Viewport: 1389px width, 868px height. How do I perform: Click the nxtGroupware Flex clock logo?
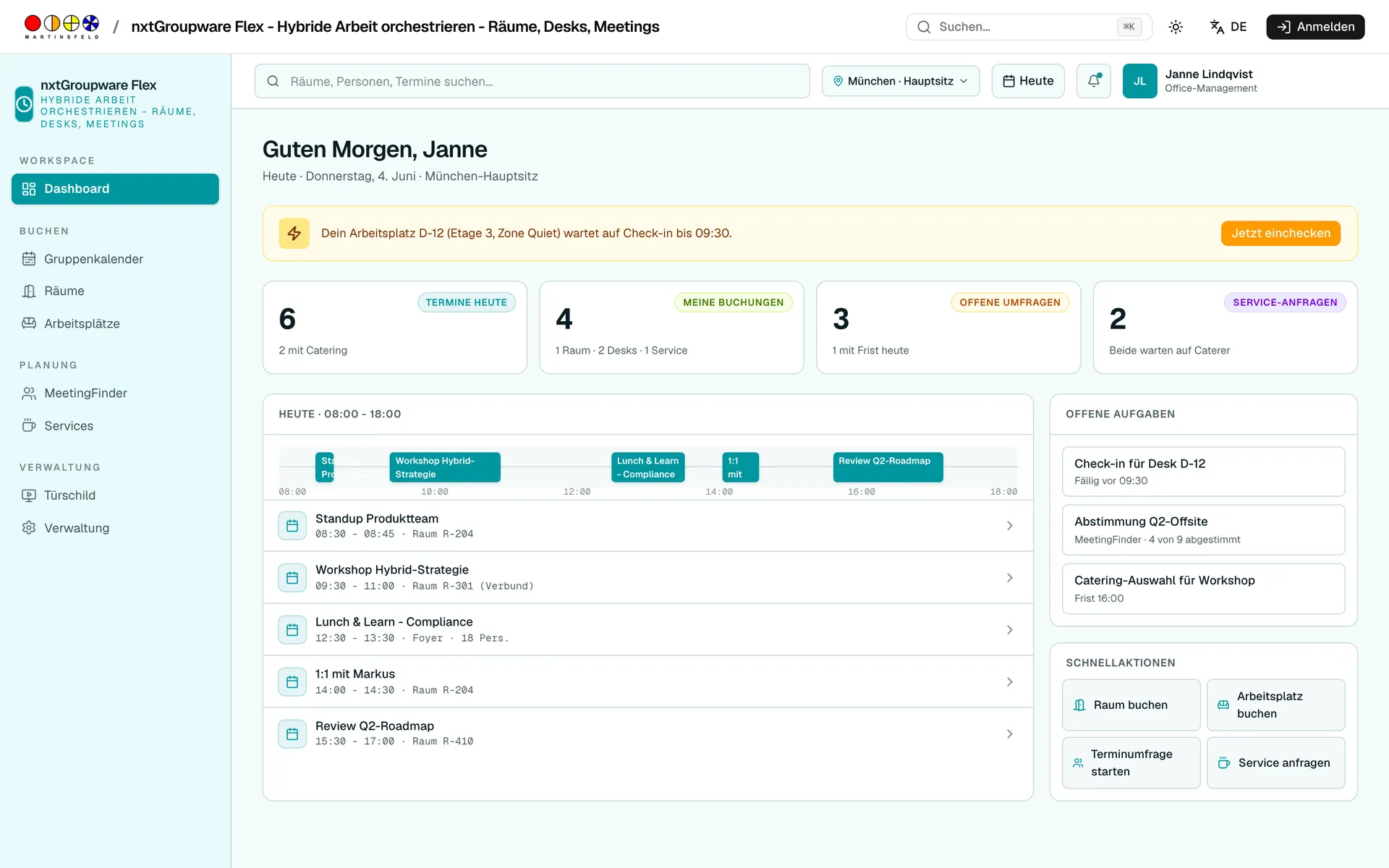pos(24,104)
